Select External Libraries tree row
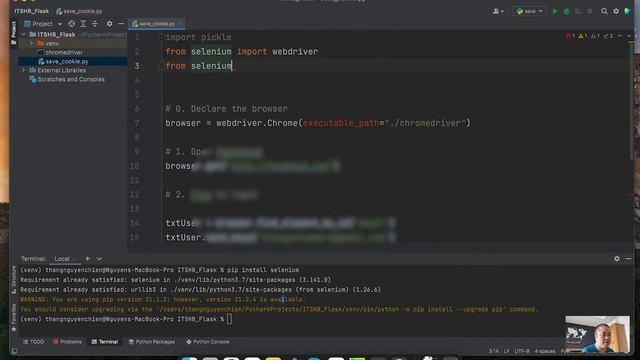Image resolution: width=640 pixels, height=360 pixels. click(x=61, y=70)
